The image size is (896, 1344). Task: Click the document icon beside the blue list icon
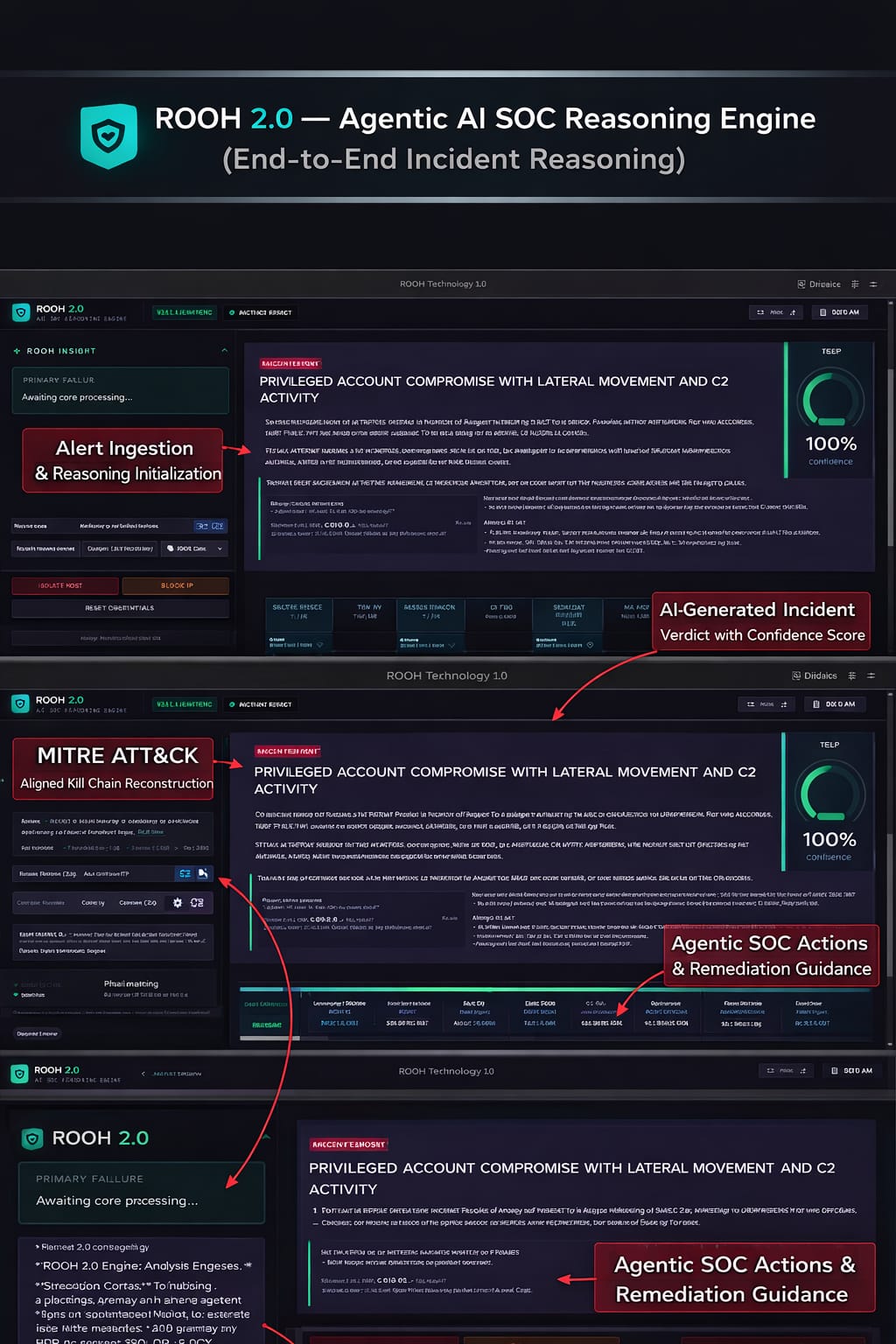pos(203,873)
